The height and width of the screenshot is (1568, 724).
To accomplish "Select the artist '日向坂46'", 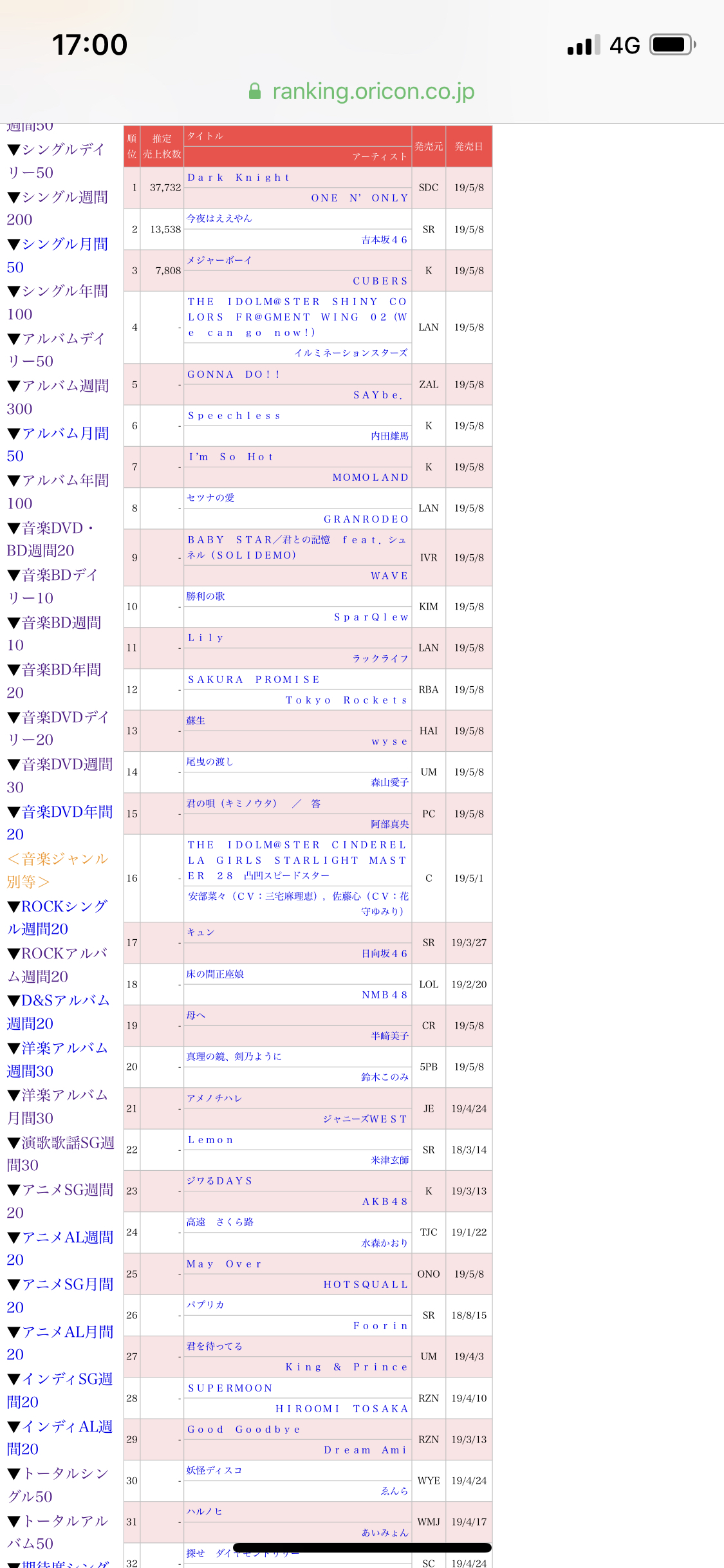I will 385,954.
